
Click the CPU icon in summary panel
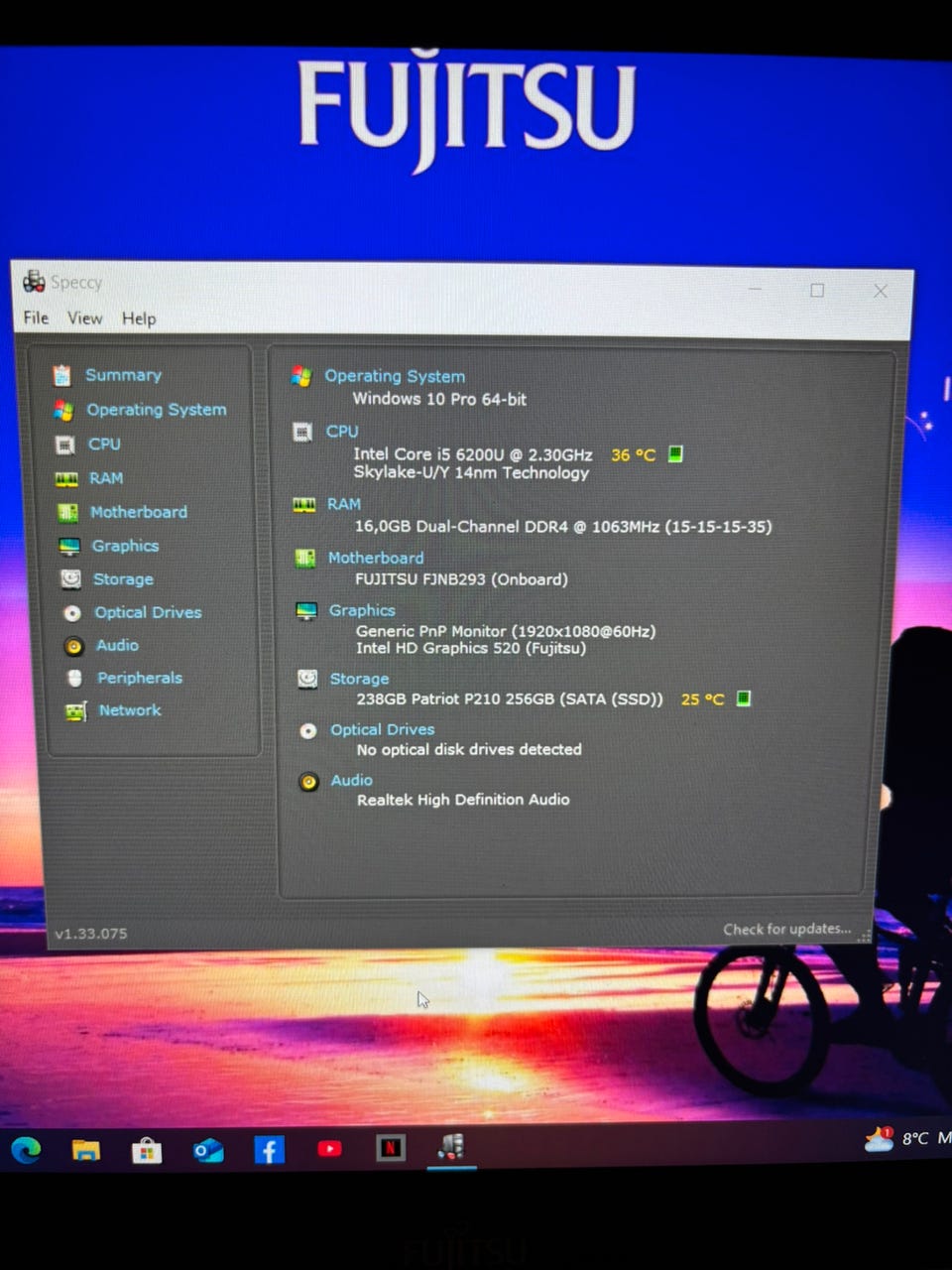(302, 432)
